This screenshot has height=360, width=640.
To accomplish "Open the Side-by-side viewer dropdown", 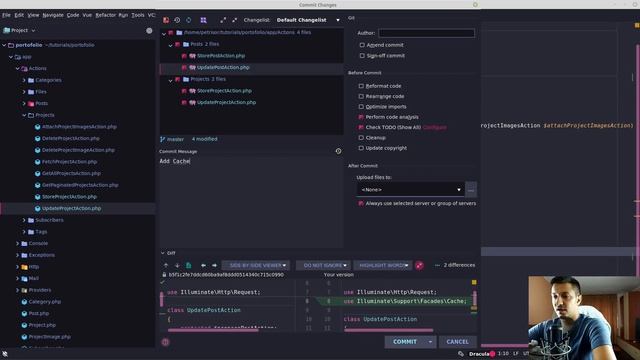I will click(x=256, y=265).
